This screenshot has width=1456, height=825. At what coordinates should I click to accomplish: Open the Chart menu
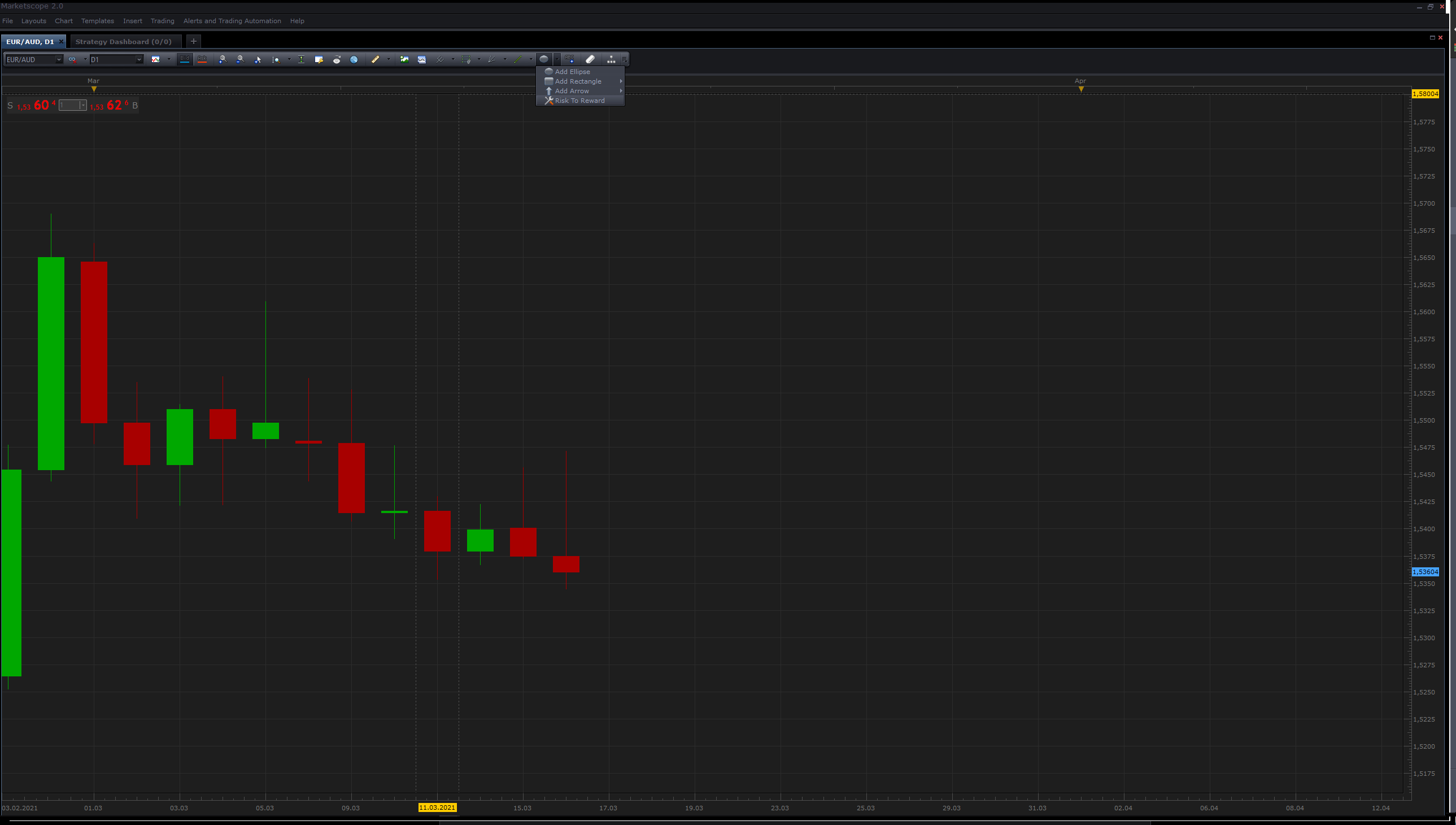64,21
